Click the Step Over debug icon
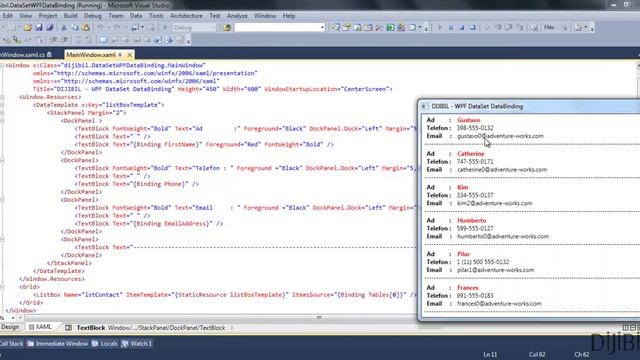 click(x=509, y=27)
